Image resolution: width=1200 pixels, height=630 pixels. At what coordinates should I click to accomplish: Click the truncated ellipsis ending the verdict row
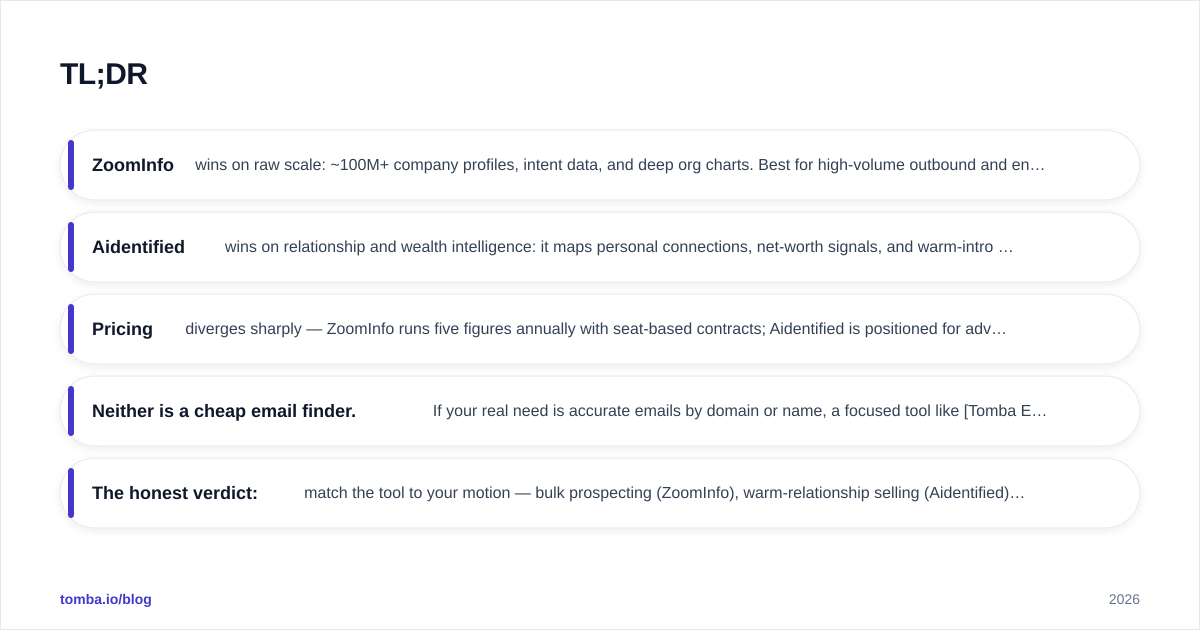click(x=1019, y=494)
